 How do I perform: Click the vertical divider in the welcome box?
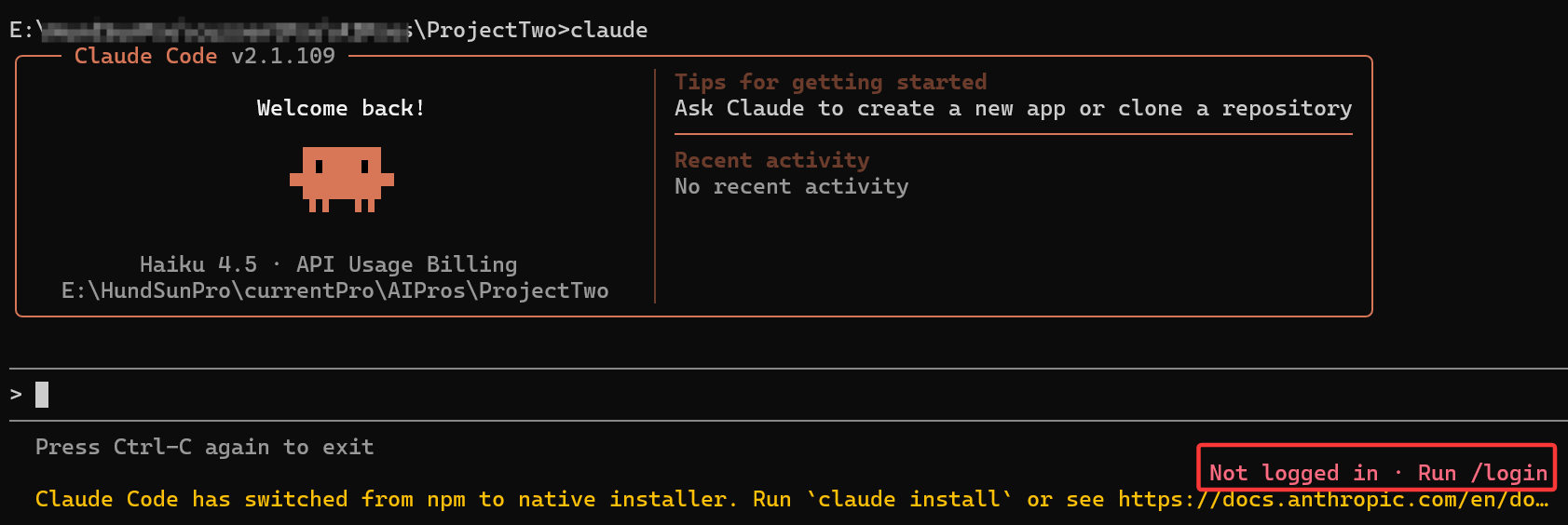pos(655,186)
